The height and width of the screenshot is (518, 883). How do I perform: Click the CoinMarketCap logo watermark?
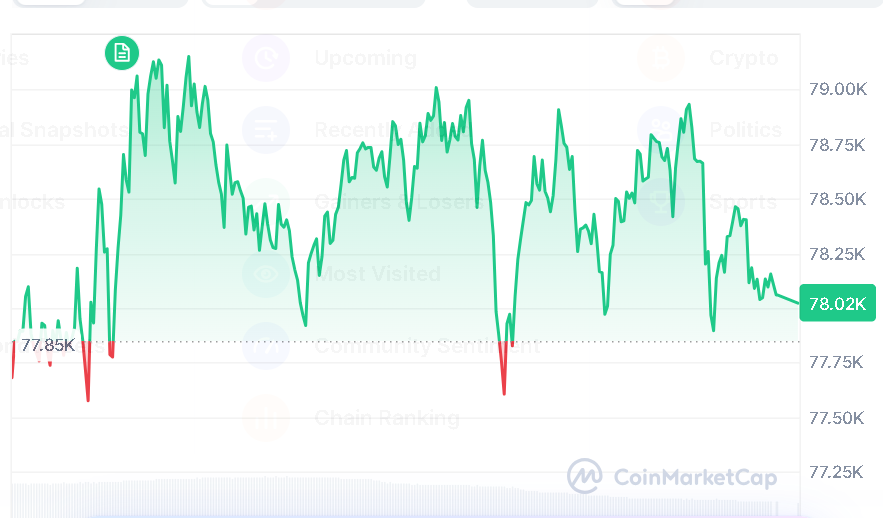(x=672, y=477)
